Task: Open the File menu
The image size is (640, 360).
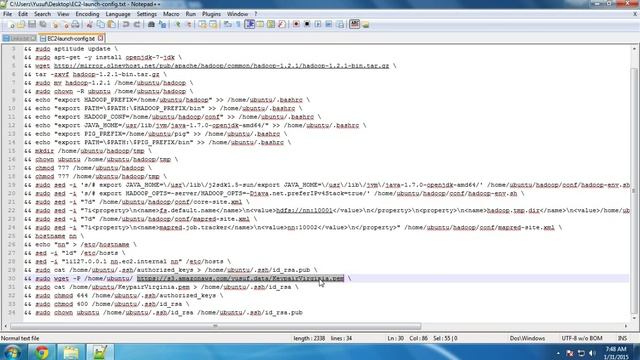Action: click(7, 14)
